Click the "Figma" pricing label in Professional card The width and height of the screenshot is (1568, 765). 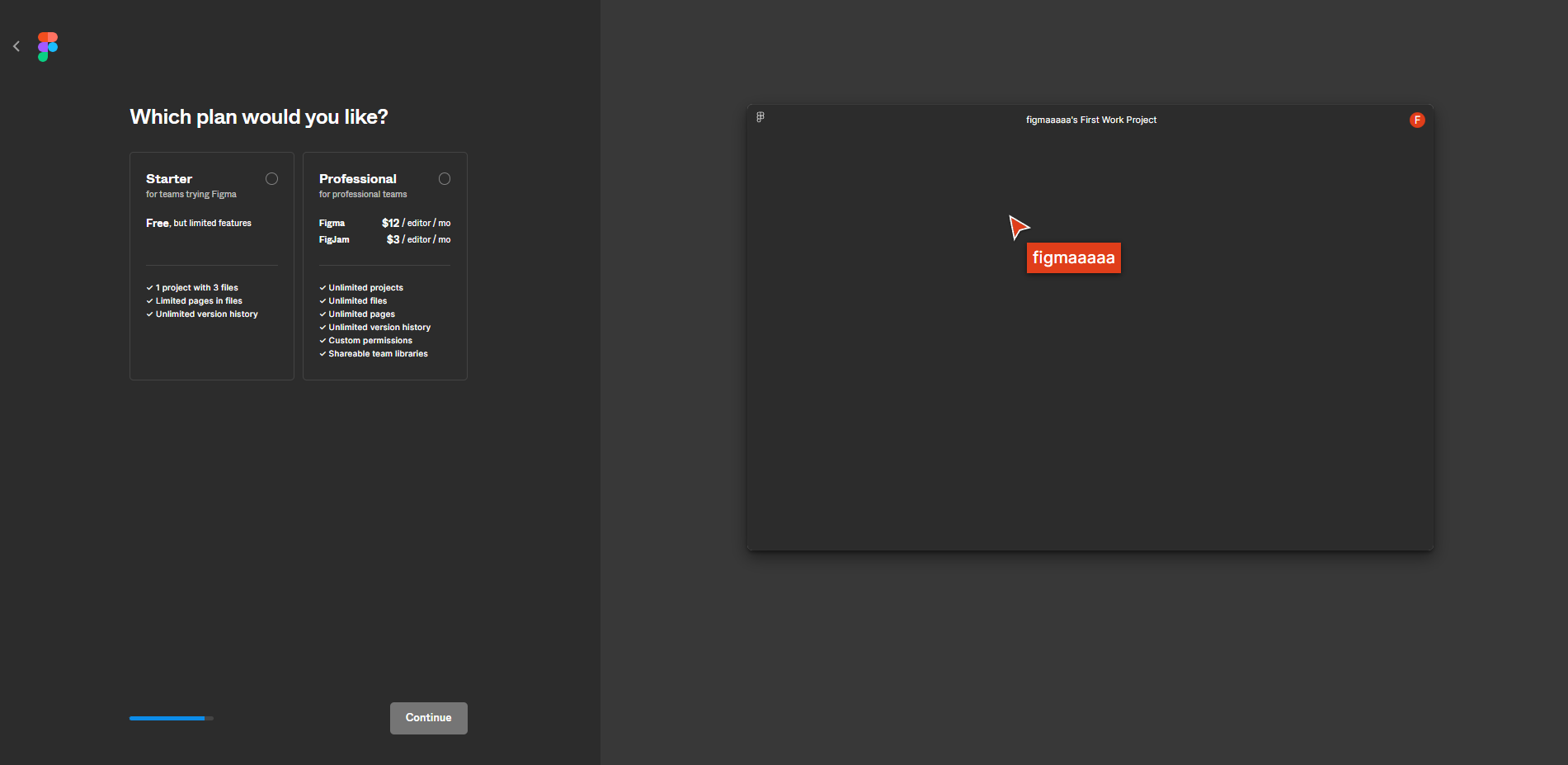tap(332, 223)
